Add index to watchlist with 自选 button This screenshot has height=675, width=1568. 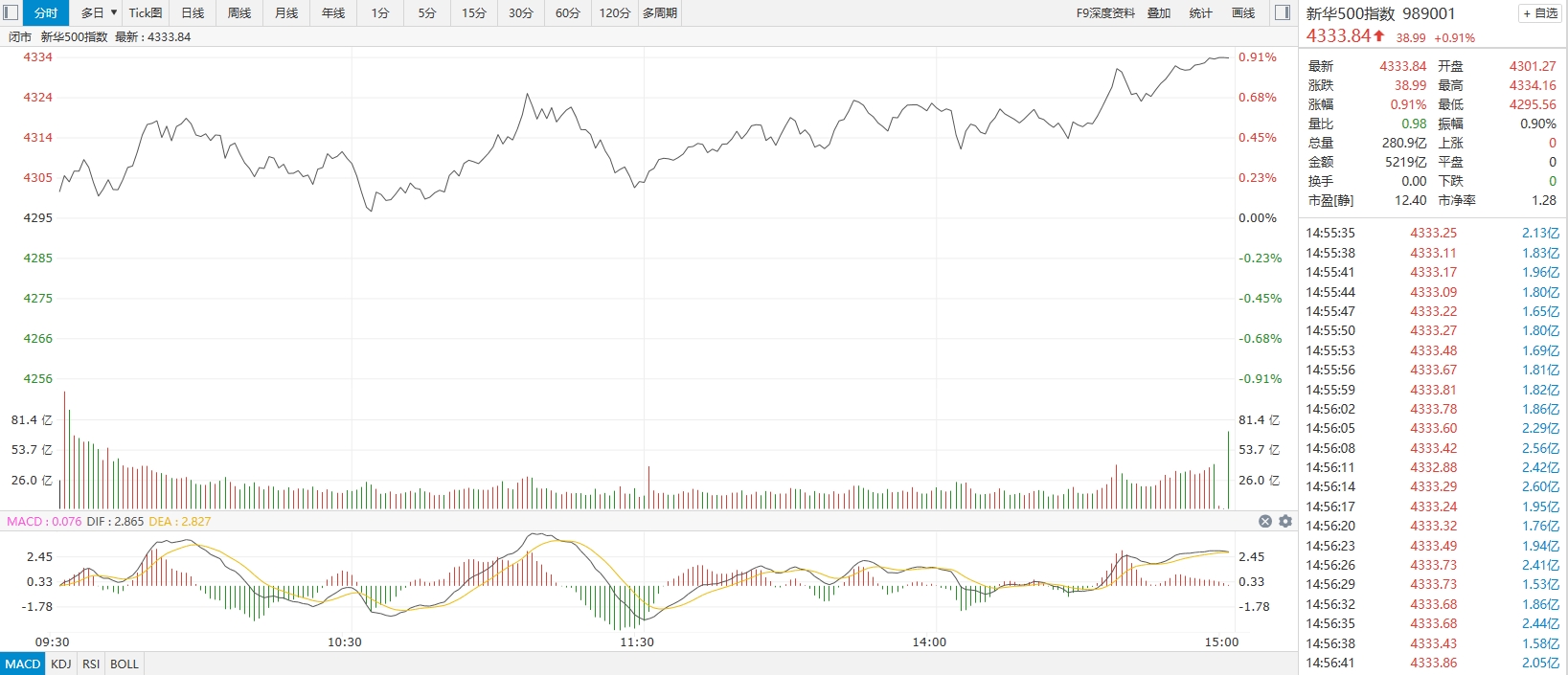[1541, 13]
